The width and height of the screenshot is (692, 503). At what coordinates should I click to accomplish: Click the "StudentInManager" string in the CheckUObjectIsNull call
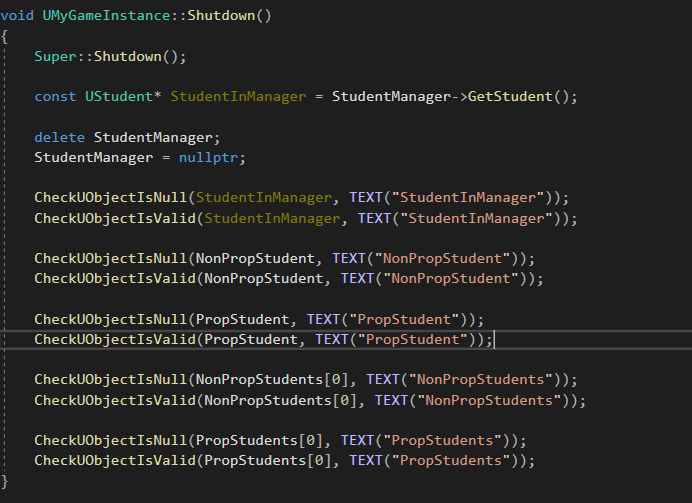[x=468, y=197]
